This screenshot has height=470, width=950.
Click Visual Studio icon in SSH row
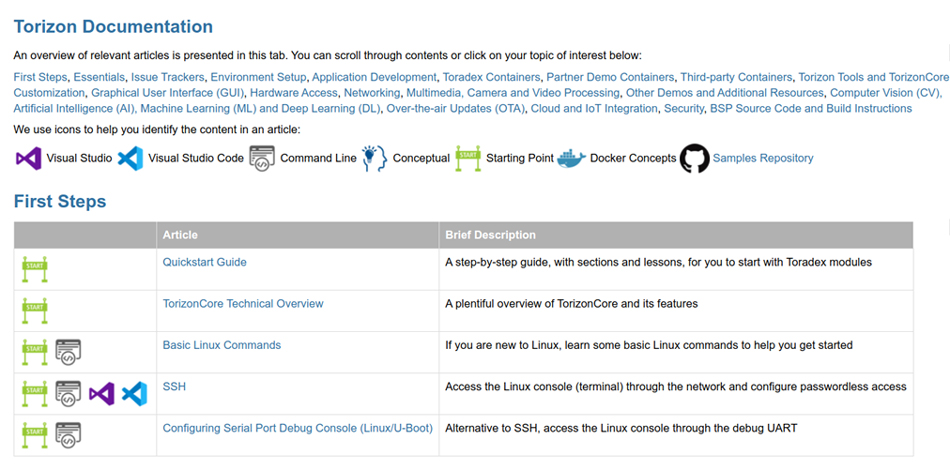point(102,394)
